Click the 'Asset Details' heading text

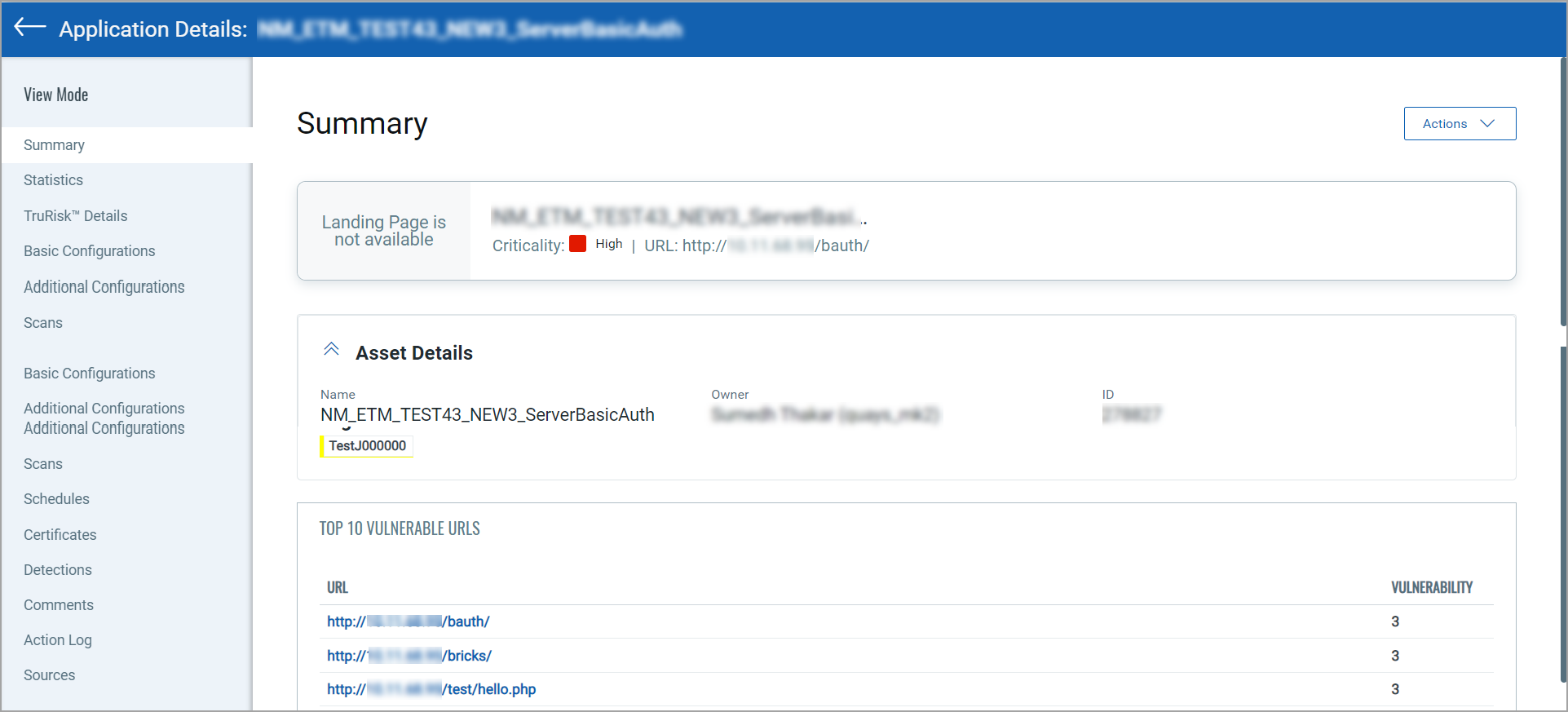coord(414,353)
